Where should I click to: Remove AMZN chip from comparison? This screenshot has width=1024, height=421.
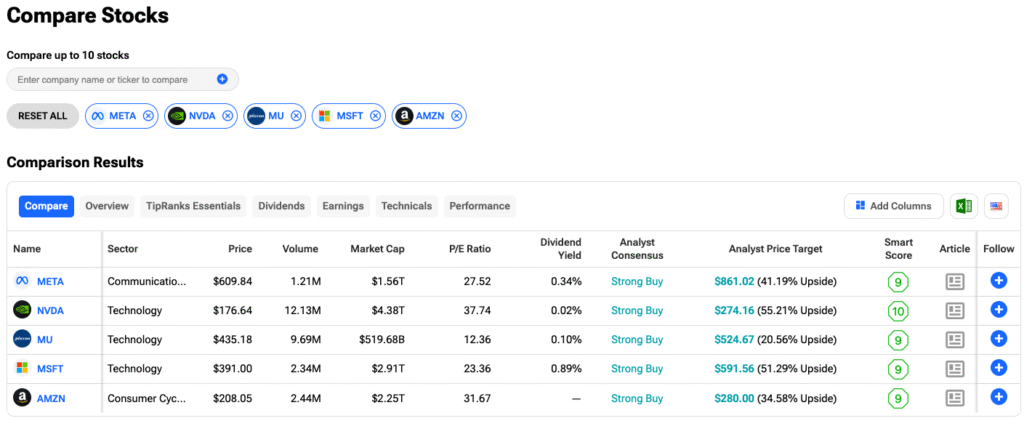click(457, 116)
